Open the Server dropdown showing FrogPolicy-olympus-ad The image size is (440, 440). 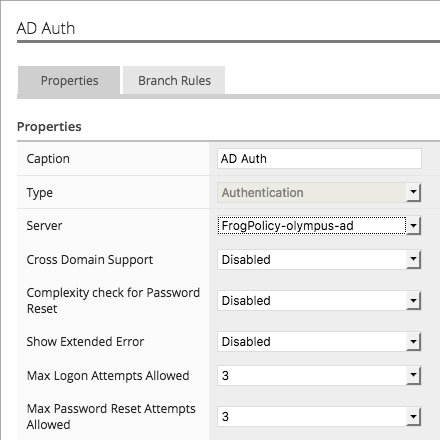[319, 226]
